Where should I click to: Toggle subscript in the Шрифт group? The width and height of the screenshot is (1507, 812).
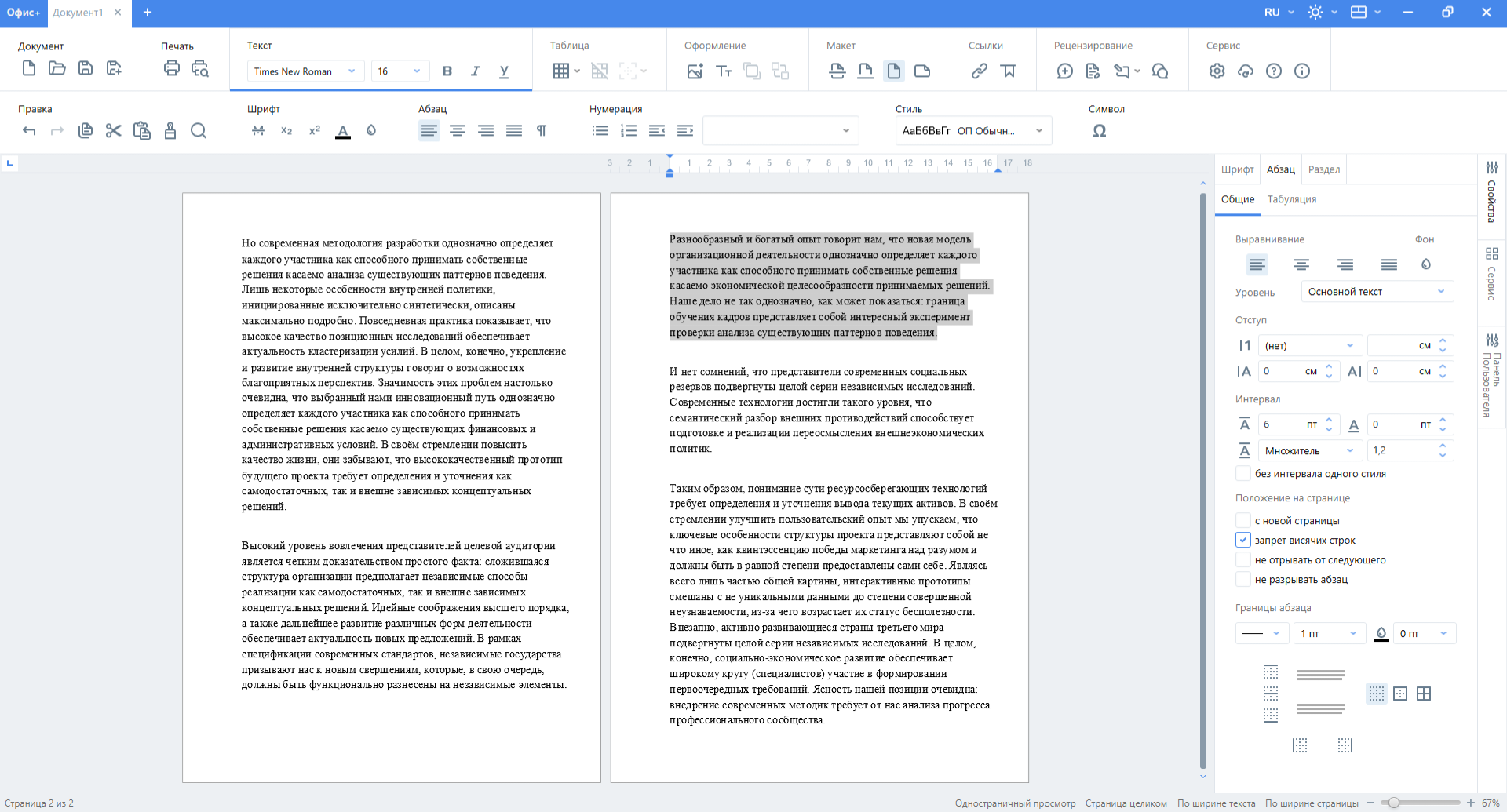tap(286, 131)
